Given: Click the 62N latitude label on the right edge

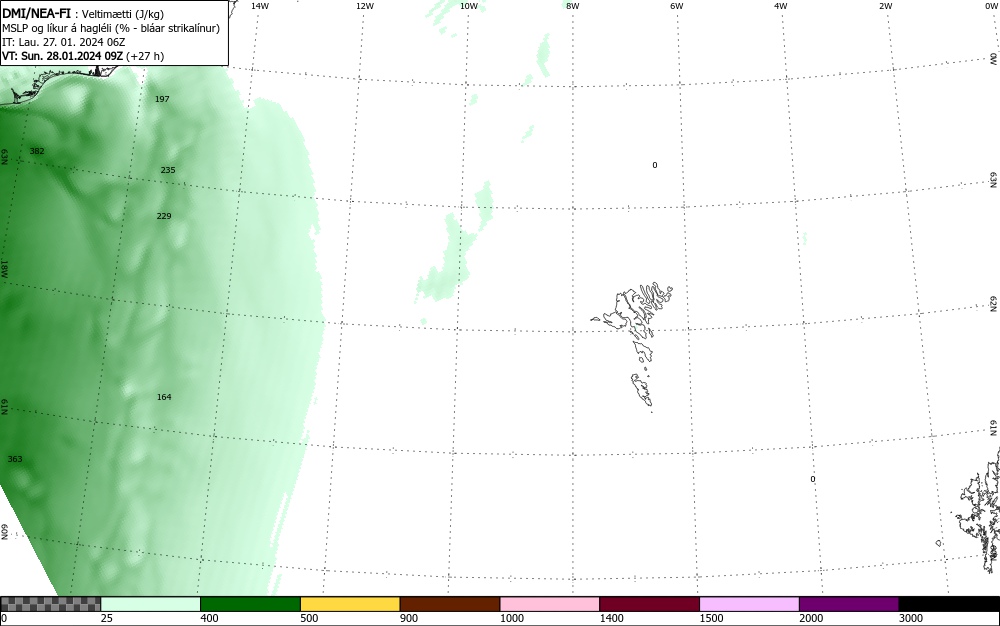Looking at the screenshot, I should coord(993,303).
